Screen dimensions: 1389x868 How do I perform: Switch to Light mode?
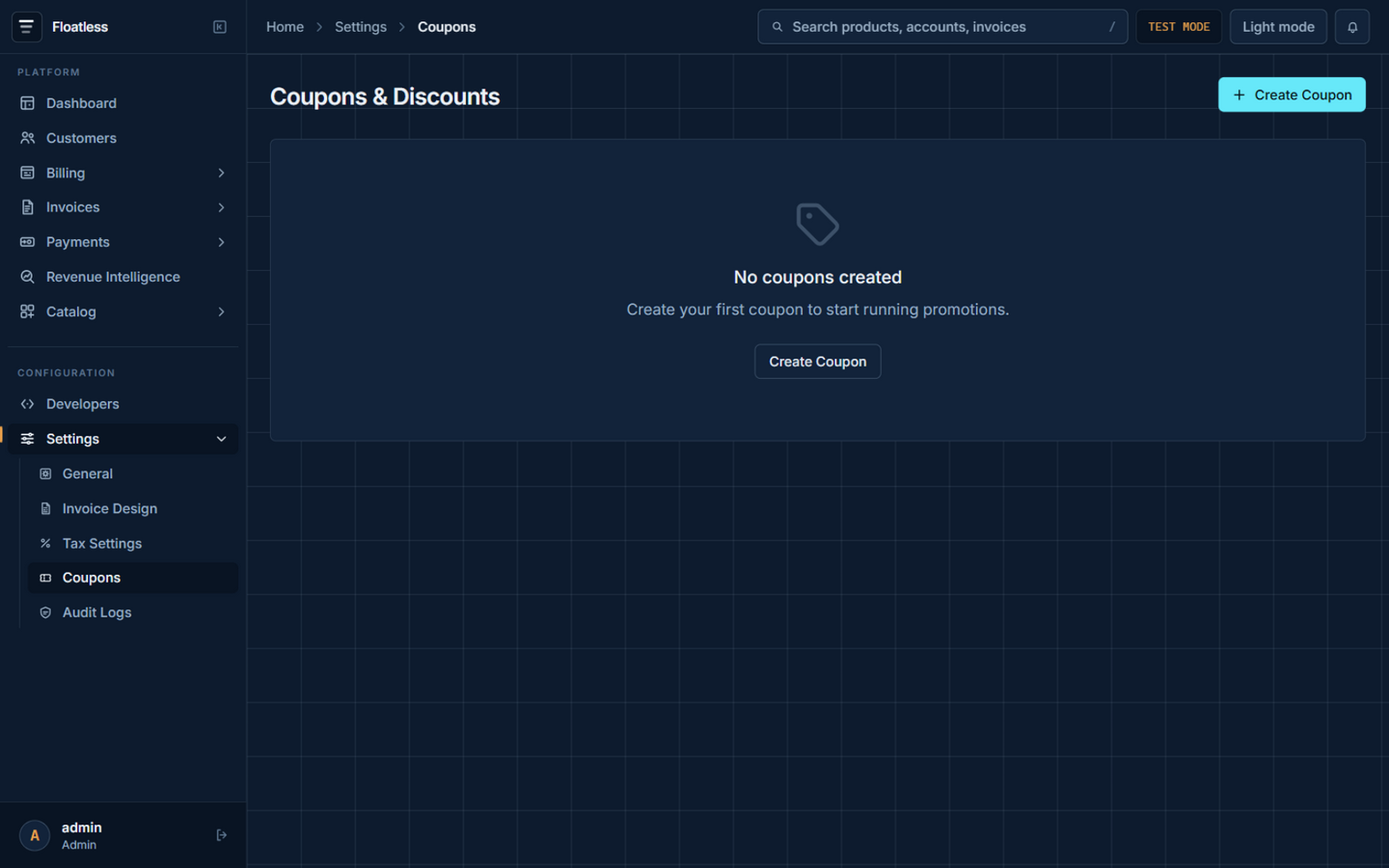click(1278, 27)
